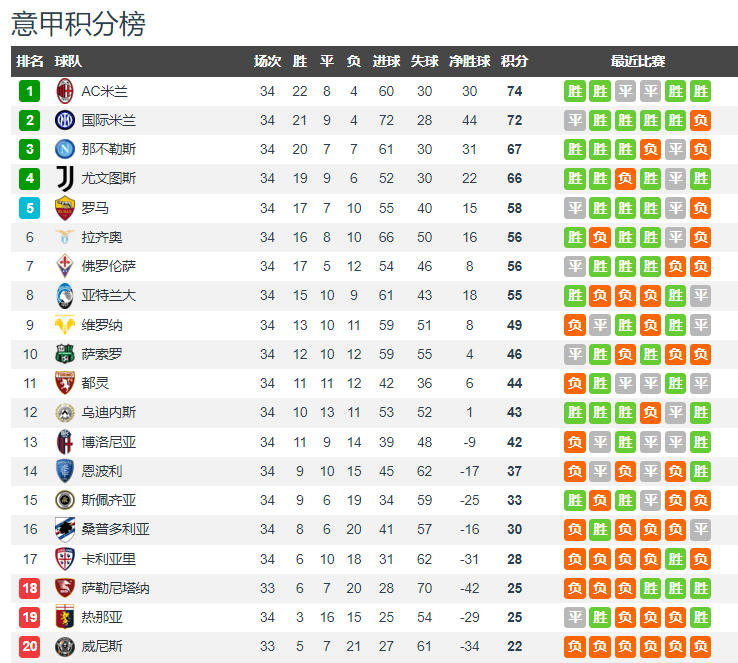Click the 佛罗伦萨 Fiorentina crest
The height and width of the screenshot is (663, 738).
point(64,266)
